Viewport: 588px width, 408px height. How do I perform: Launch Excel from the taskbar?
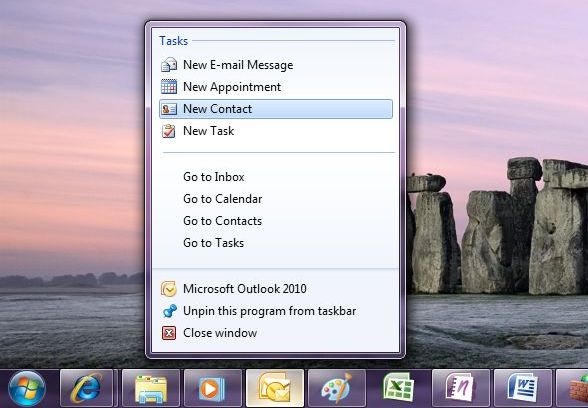pos(399,388)
